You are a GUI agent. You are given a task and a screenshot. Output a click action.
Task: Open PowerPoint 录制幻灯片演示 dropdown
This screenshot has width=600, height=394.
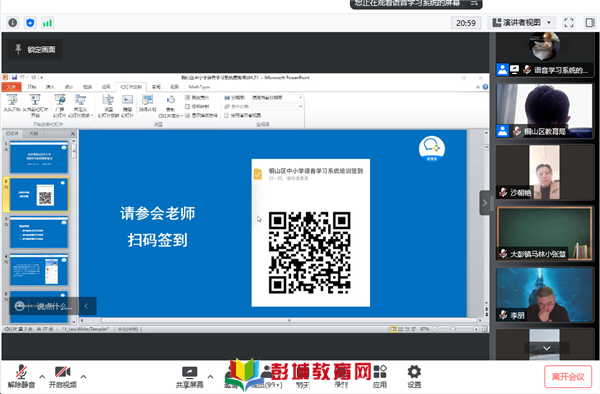(171, 106)
